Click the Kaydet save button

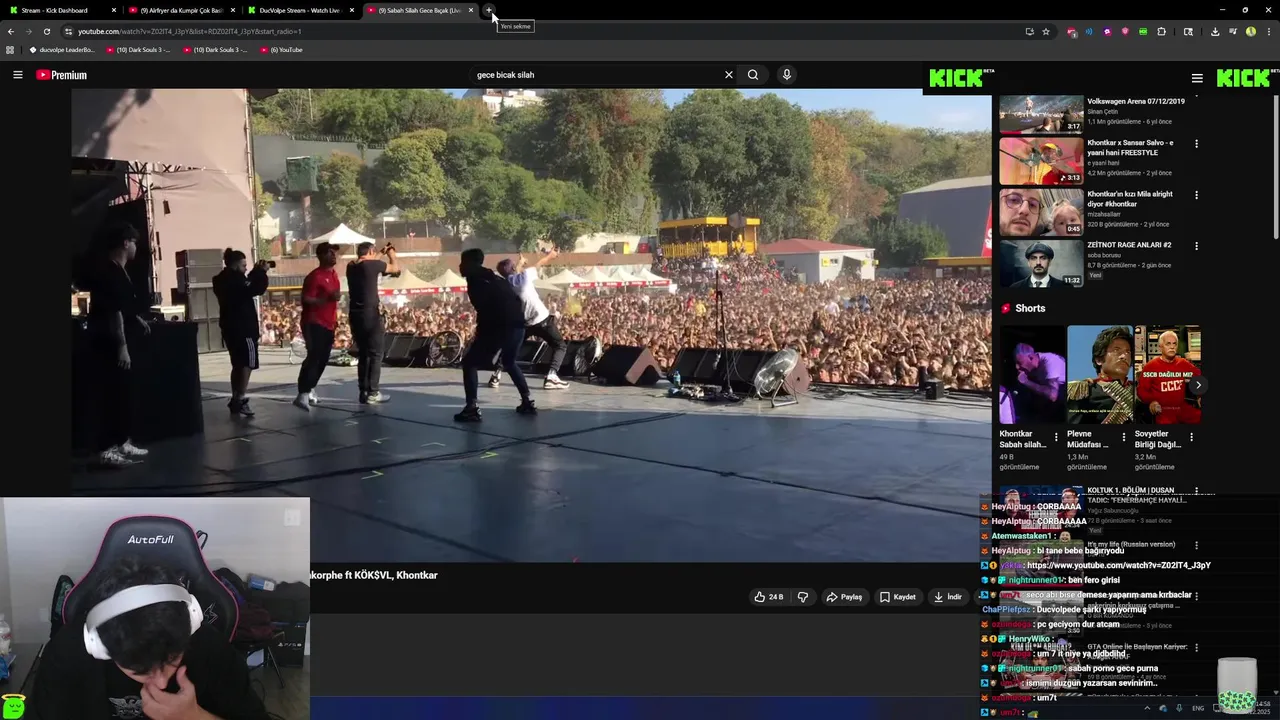(x=898, y=597)
